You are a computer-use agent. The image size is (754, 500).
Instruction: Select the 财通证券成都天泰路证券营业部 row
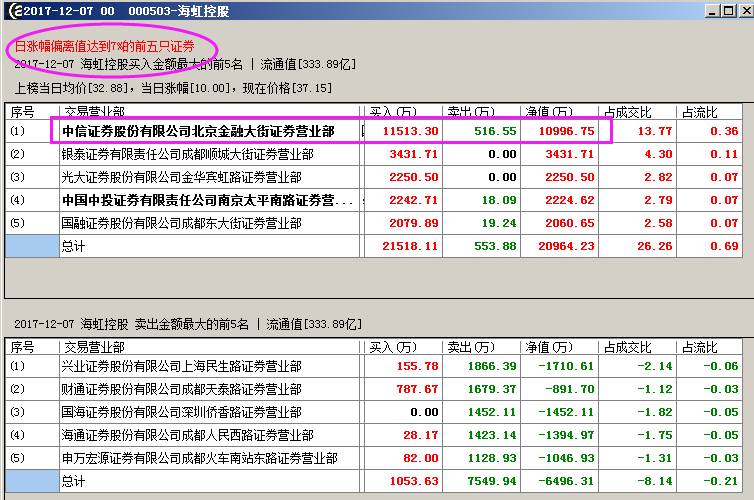(x=373, y=389)
